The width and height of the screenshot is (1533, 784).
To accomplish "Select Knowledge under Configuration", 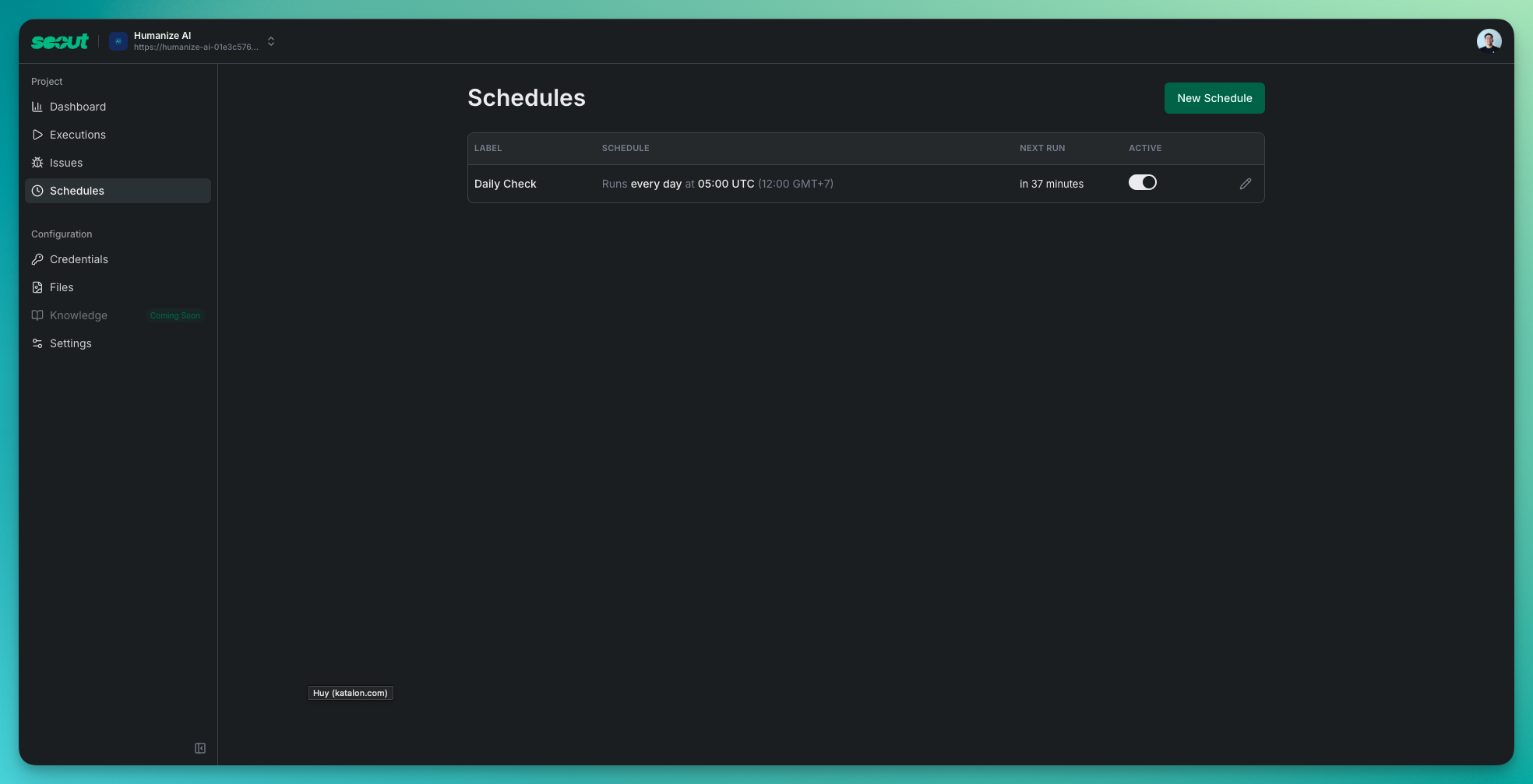I will (79, 315).
